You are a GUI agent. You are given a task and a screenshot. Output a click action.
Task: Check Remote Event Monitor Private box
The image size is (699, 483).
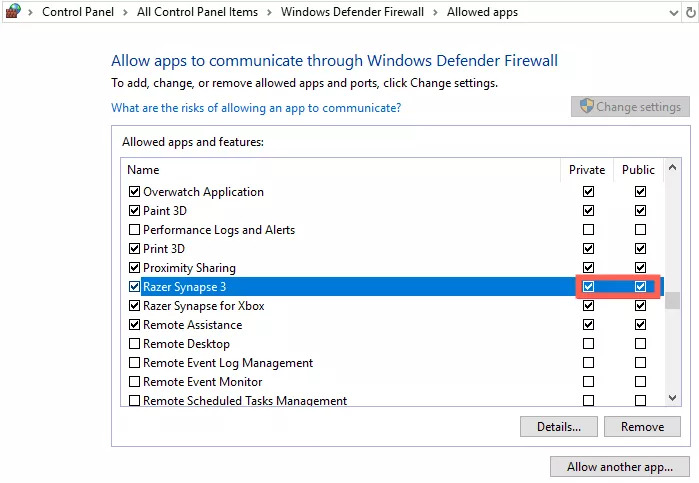tap(588, 382)
